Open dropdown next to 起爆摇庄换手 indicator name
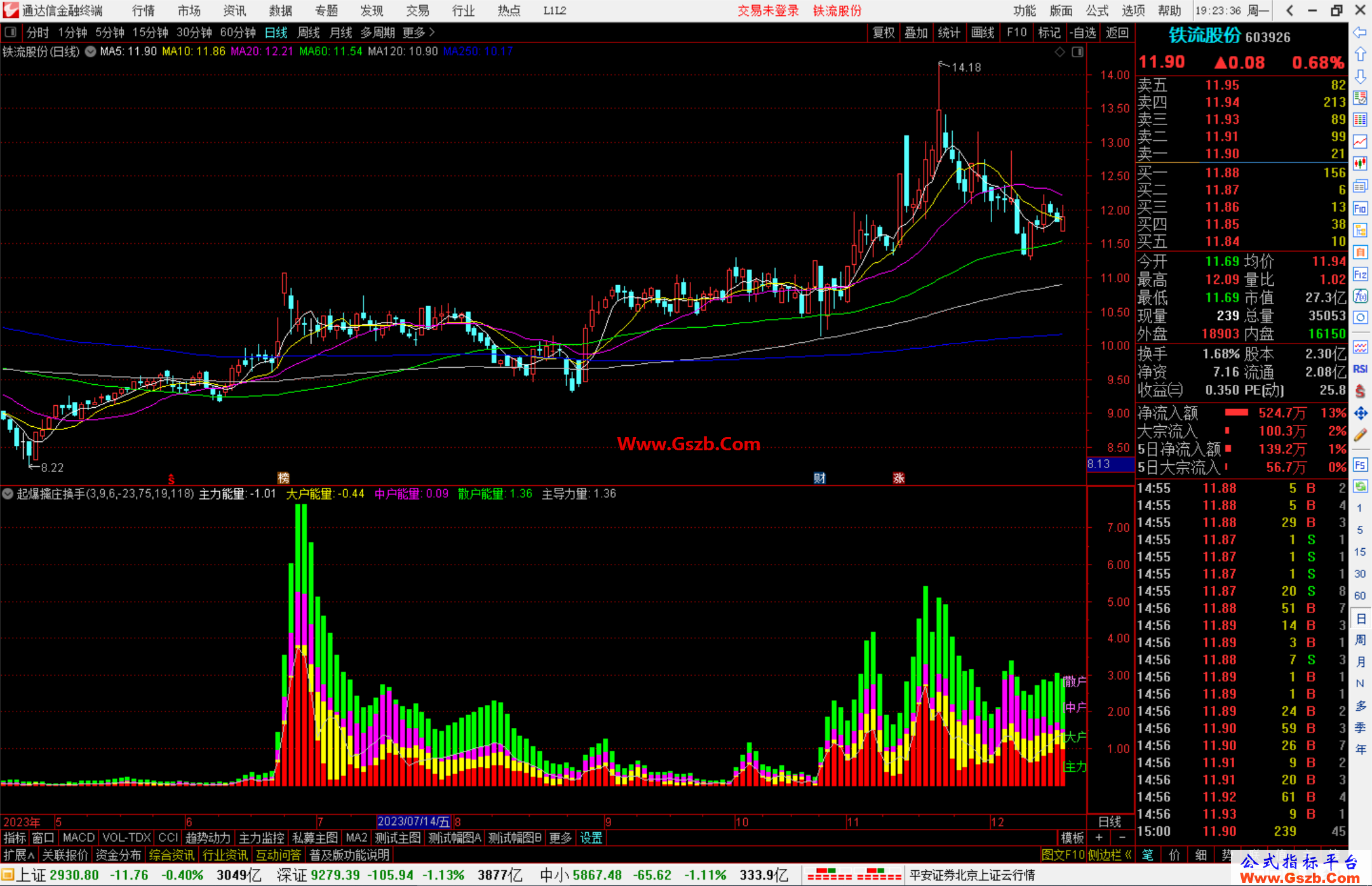1372x886 pixels. point(8,493)
